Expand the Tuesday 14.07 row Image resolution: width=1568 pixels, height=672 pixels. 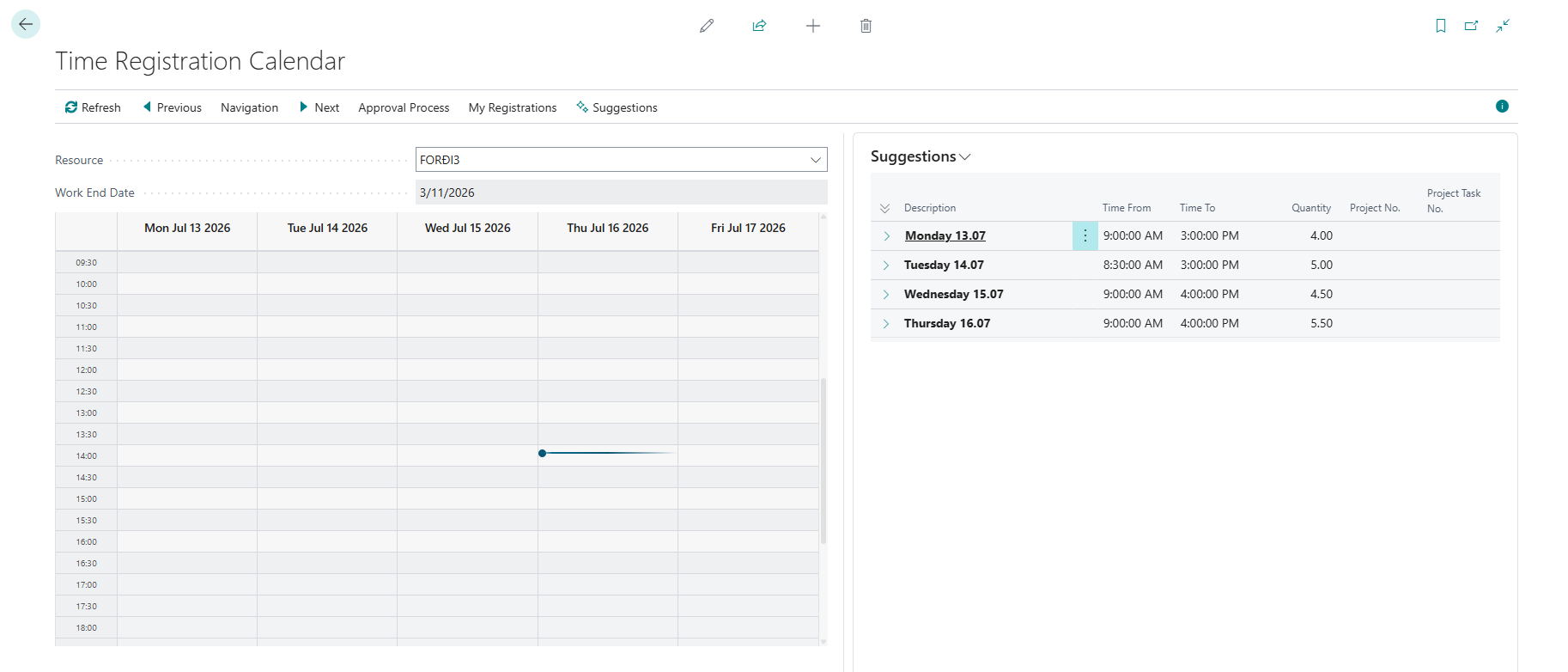point(886,266)
